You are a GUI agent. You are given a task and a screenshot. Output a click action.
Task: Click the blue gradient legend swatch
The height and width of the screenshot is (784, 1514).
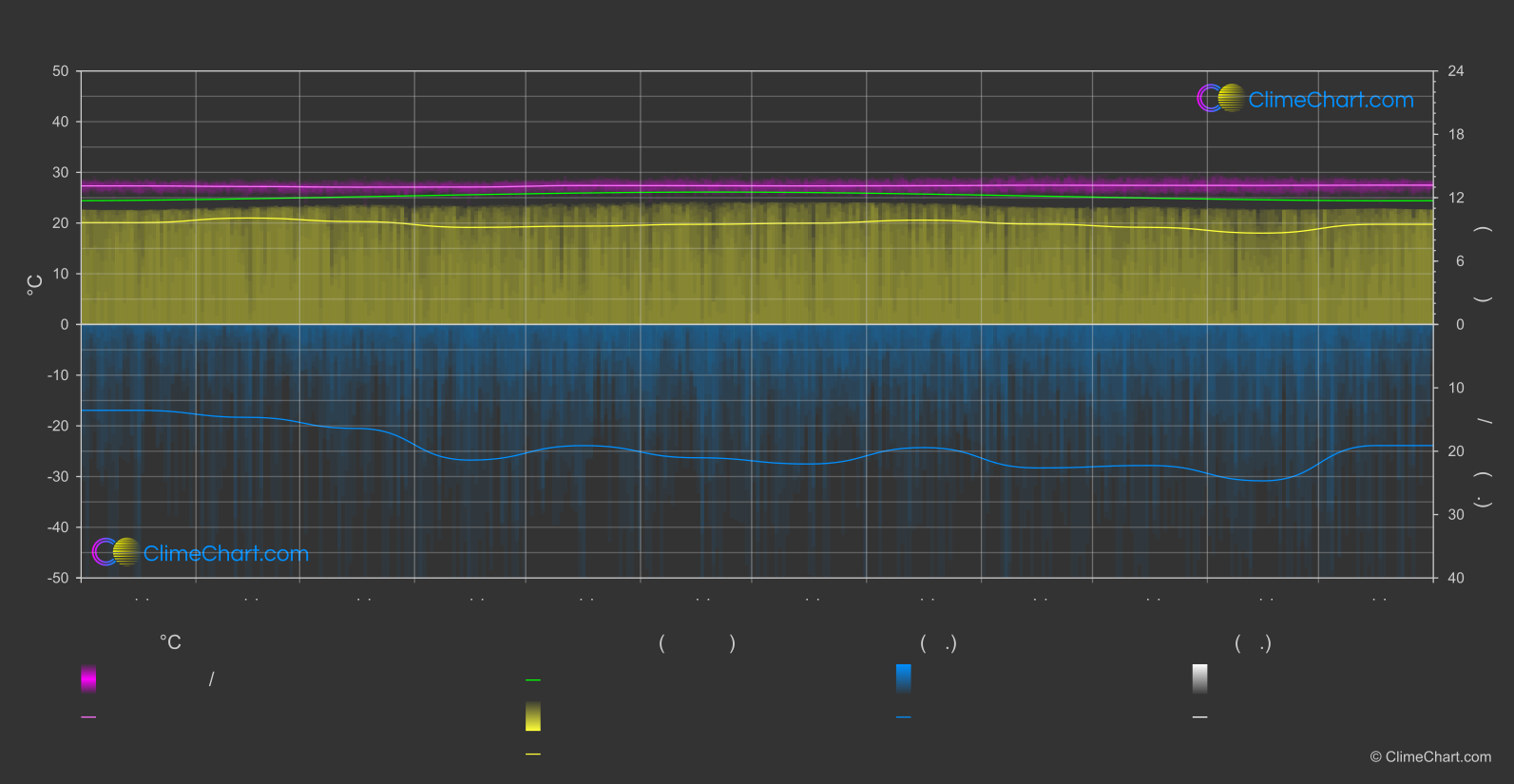click(x=904, y=679)
